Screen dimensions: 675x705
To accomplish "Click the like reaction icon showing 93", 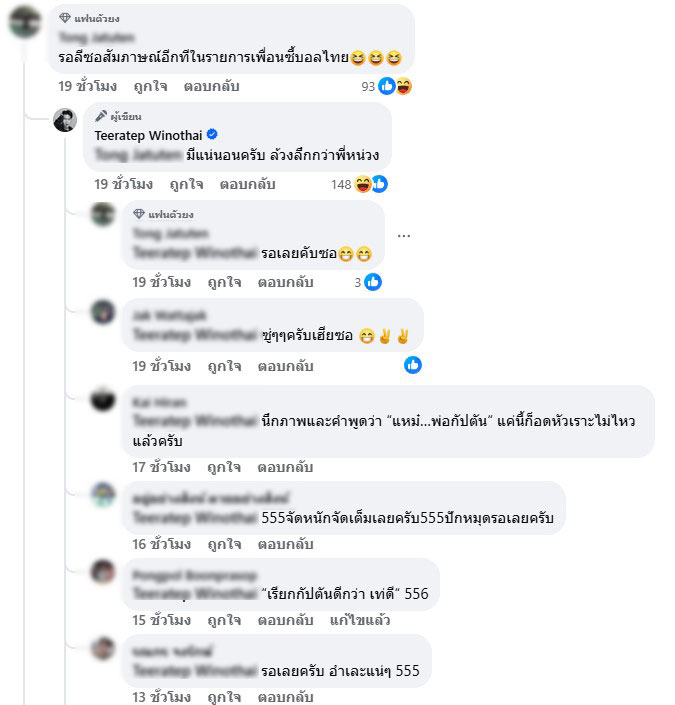I will pyautogui.click(x=387, y=86).
